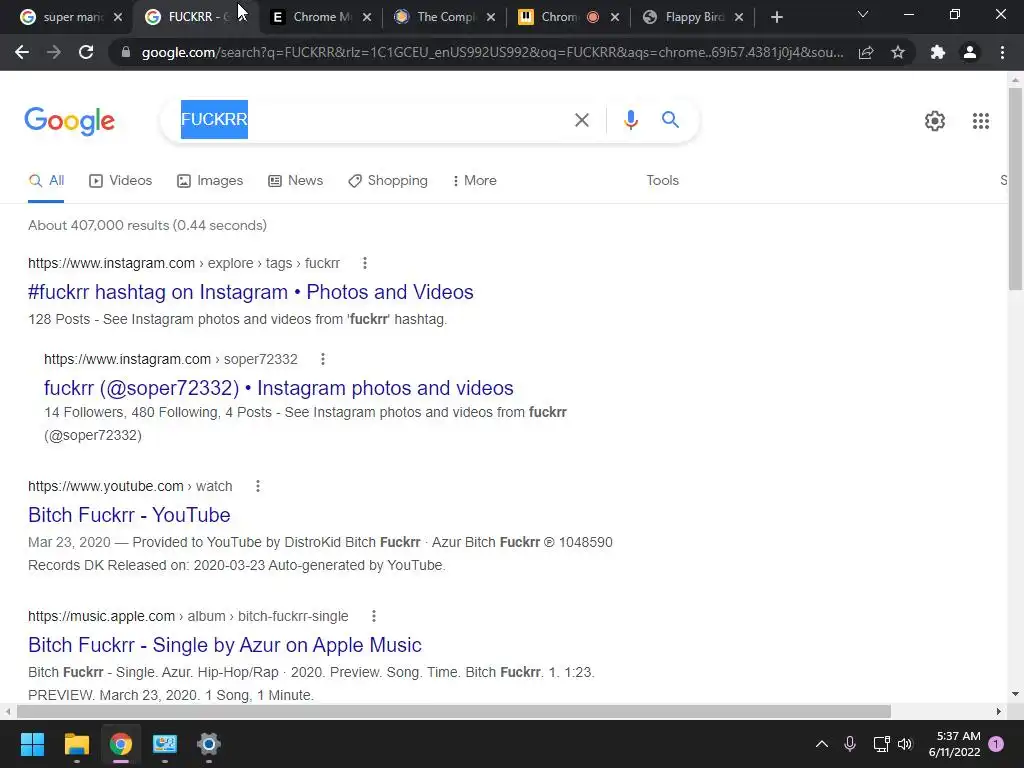
Task: Open the YouTube result link
Action: (x=129, y=515)
